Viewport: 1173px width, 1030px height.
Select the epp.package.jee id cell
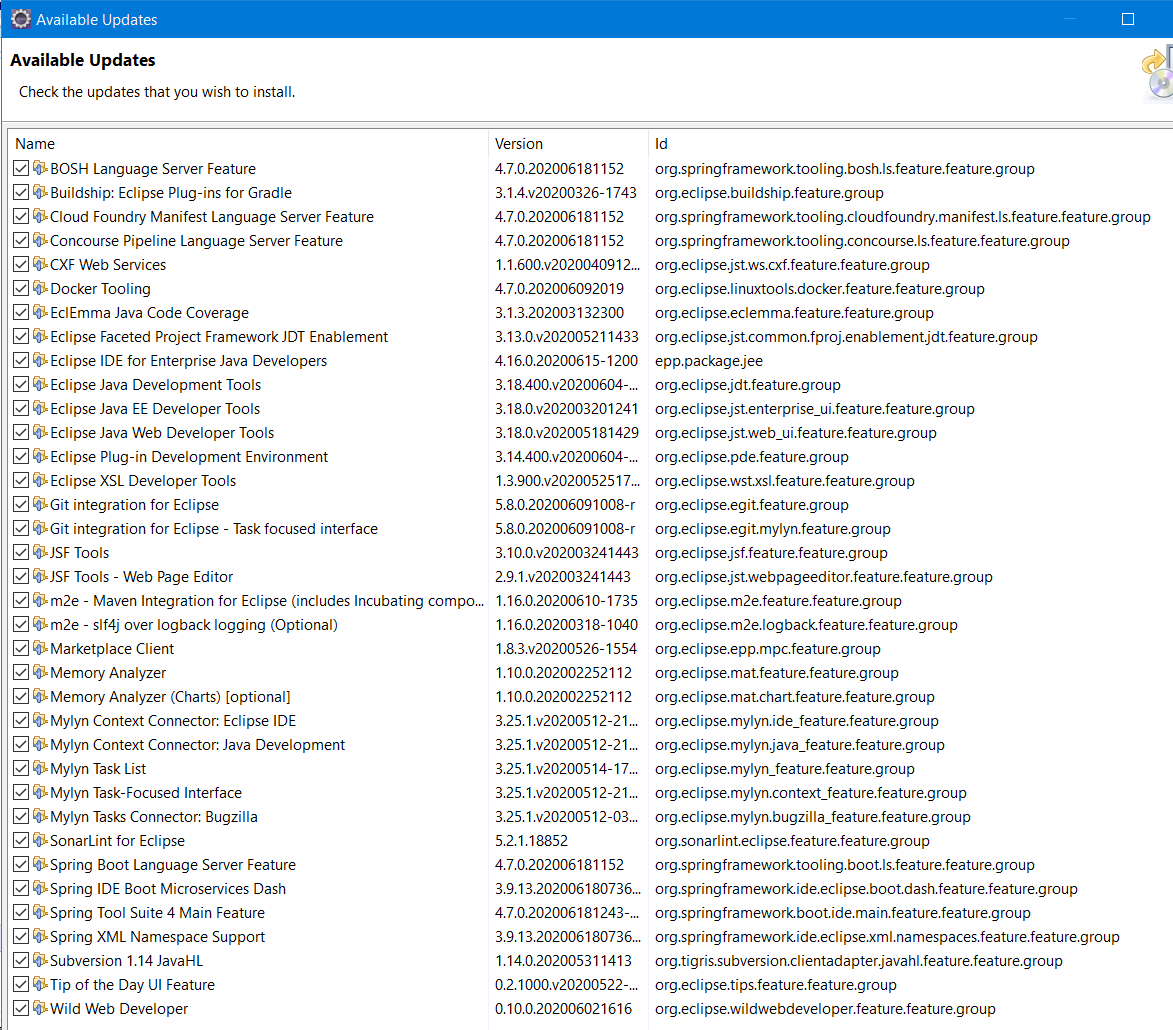pos(708,361)
